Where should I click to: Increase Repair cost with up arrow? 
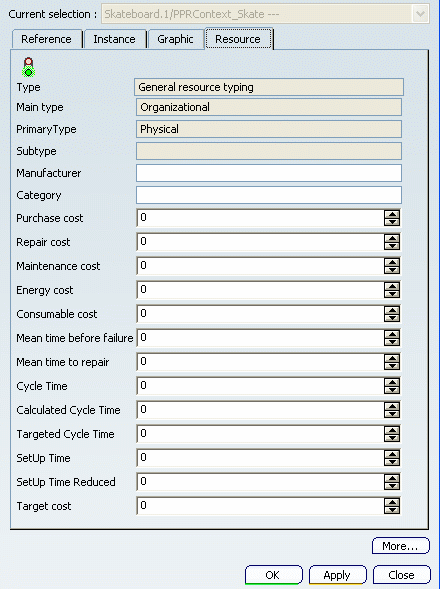click(x=392, y=238)
